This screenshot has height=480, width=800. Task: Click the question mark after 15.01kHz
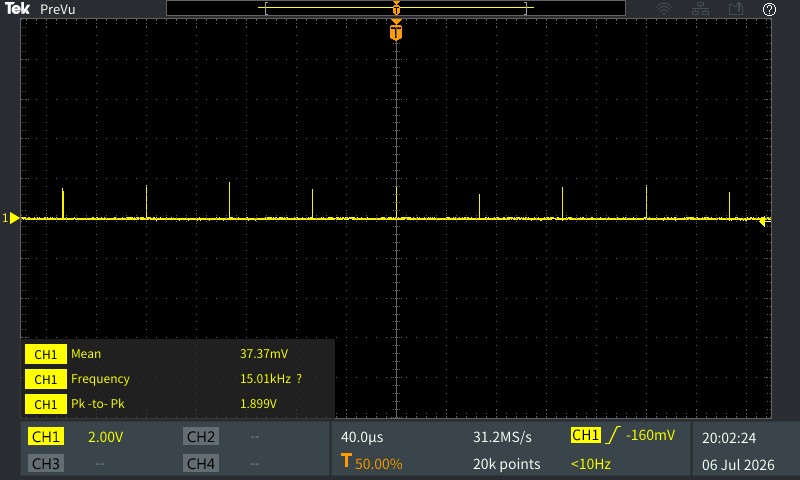299,379
